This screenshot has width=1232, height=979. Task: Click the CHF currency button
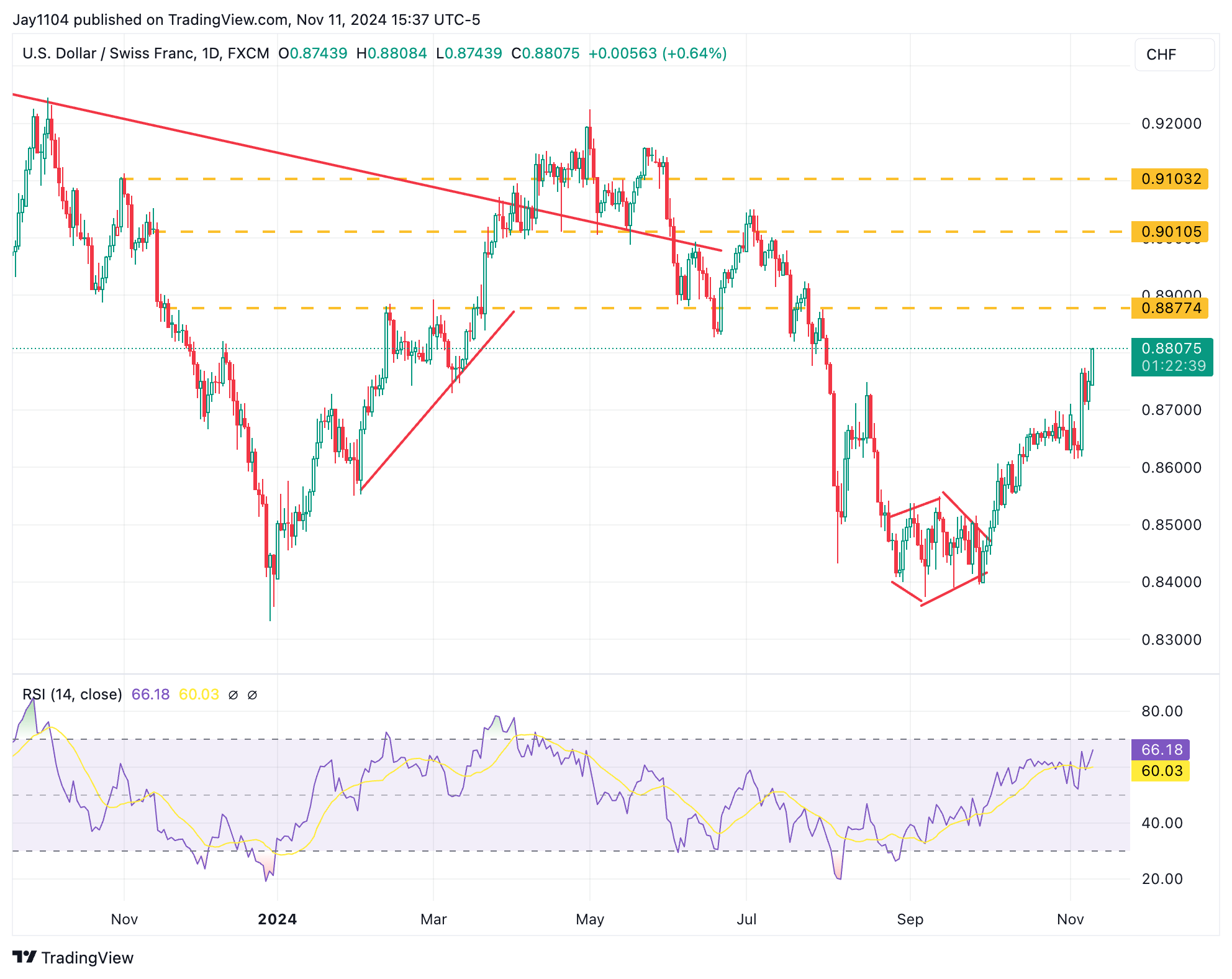[x=1174, y=55]
